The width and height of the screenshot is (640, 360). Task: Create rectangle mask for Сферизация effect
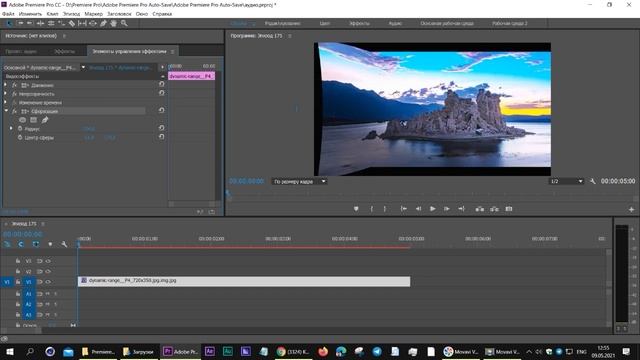point(33,120)
